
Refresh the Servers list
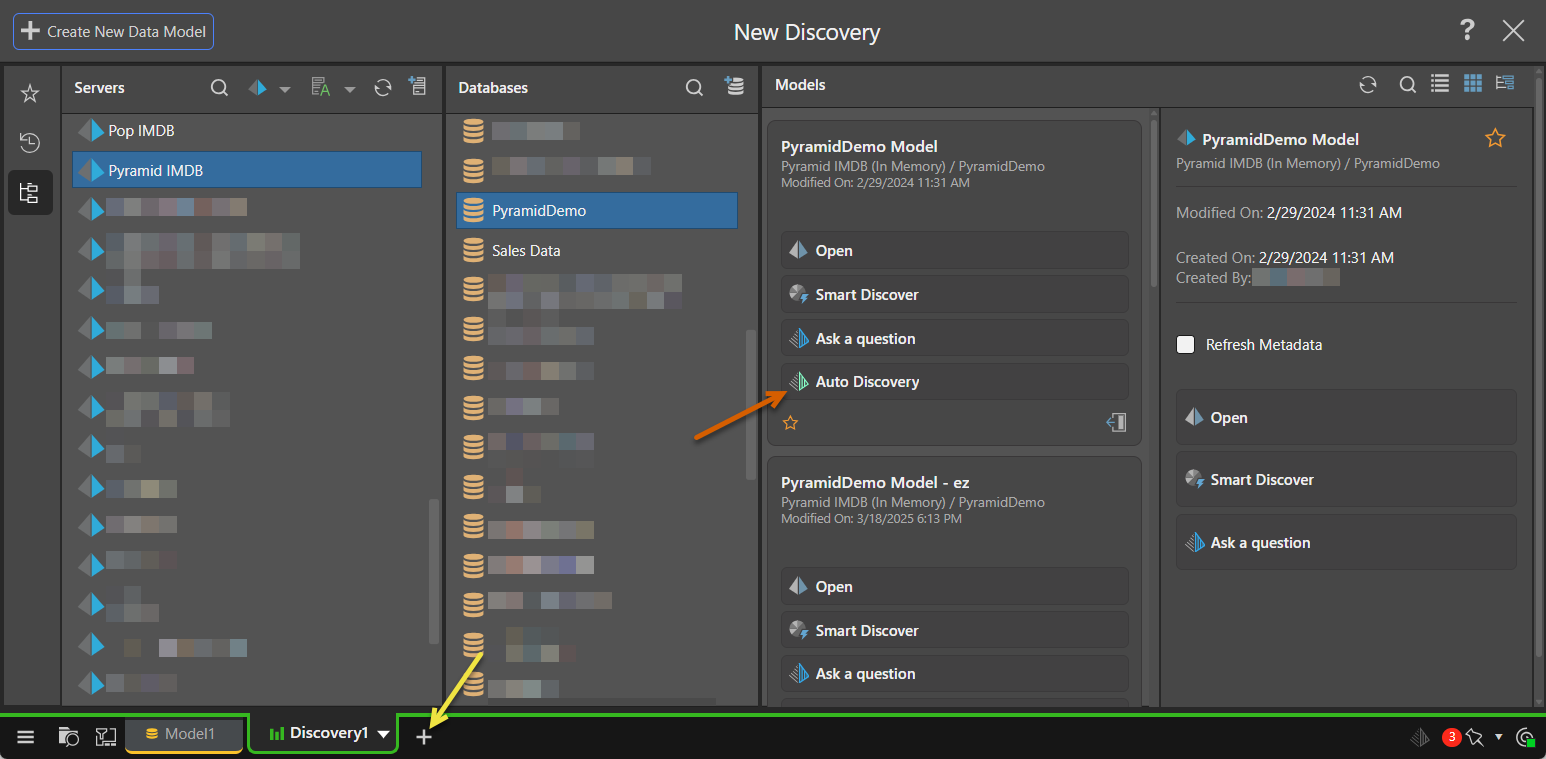[x=382, y=88]
